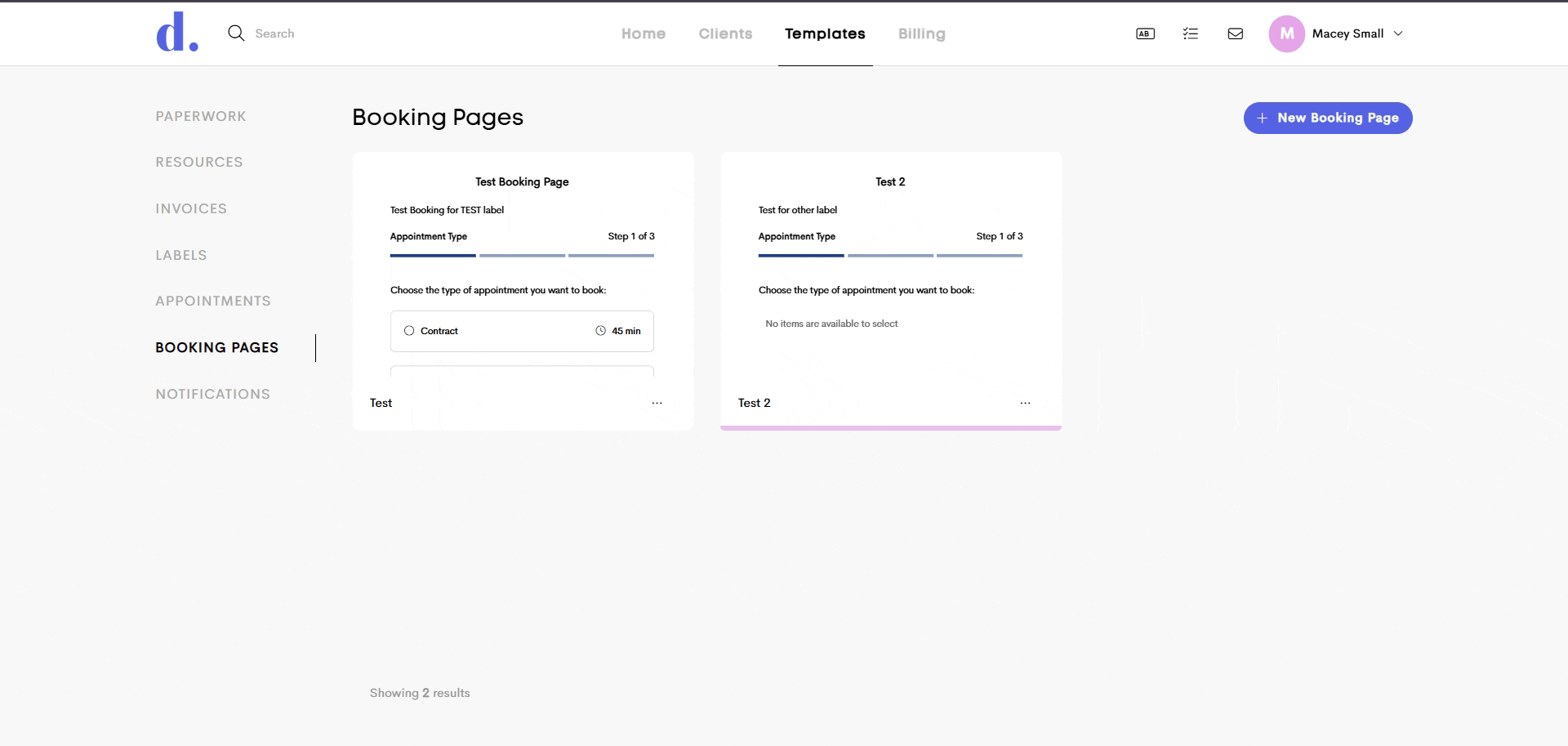Screen dimensions: 1568x746
Task: Click the New Booking Page button
Action: (x=1328, y=118)
